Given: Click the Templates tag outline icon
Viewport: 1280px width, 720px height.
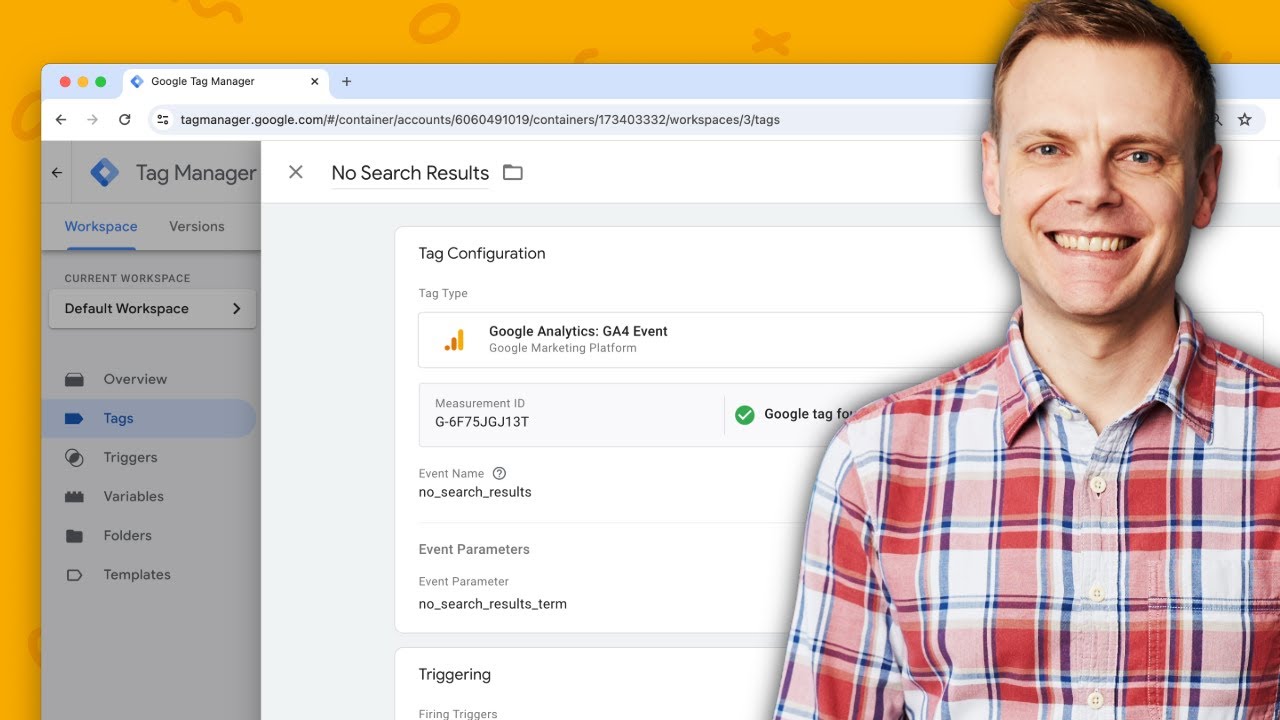Looking at the screenshot, I should [x=74, y=574].
